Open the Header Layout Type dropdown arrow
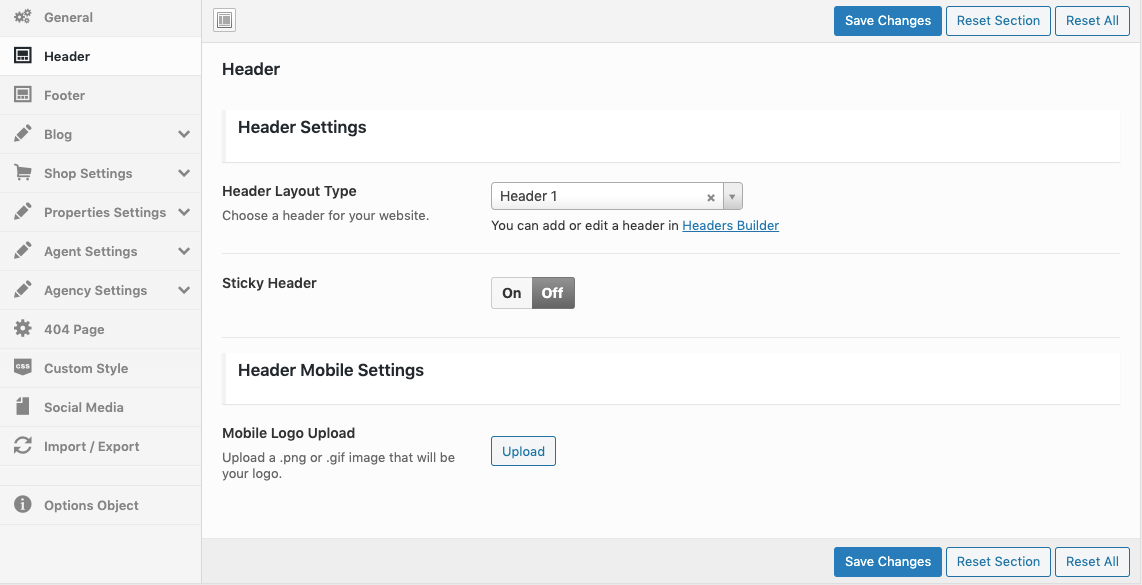The width and height of the screenshot is (1142, 585). [732, 196]
